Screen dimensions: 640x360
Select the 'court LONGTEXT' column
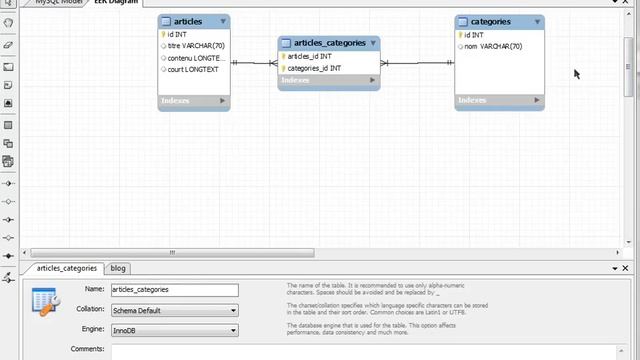[190, 69]
